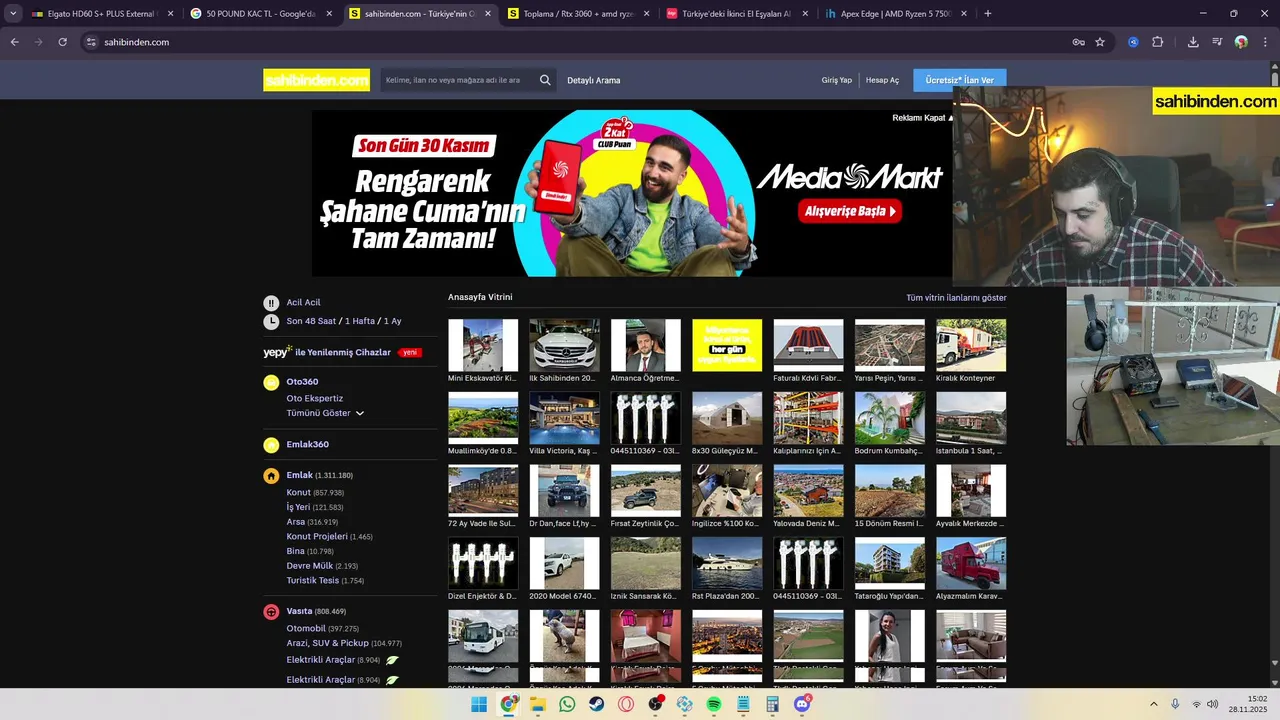Show hidden system tray icons chevron
The width and height of the screenshot is (1280, 720).
pos(1153,705)
